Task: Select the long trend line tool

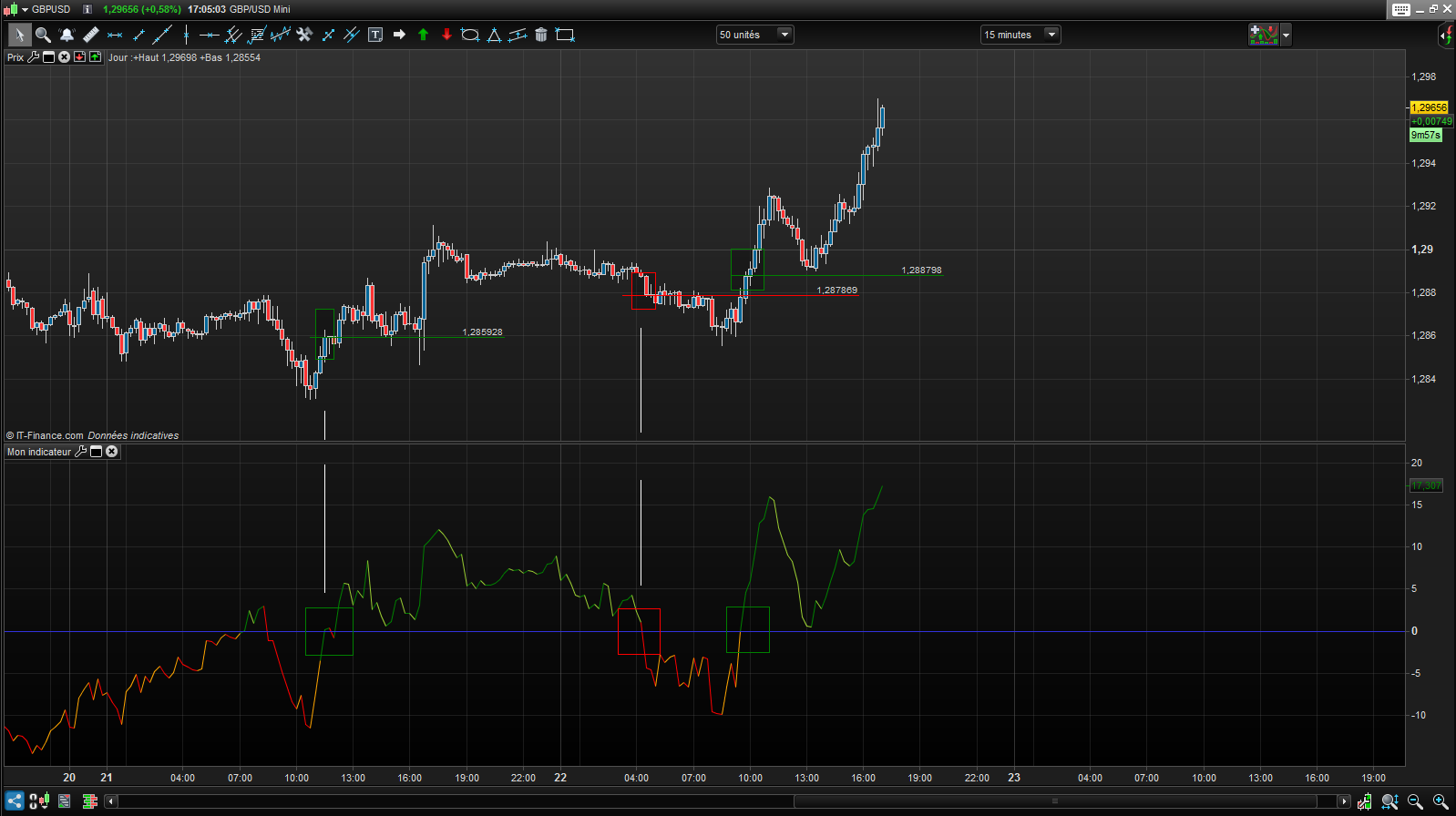Action: (162, 35)
